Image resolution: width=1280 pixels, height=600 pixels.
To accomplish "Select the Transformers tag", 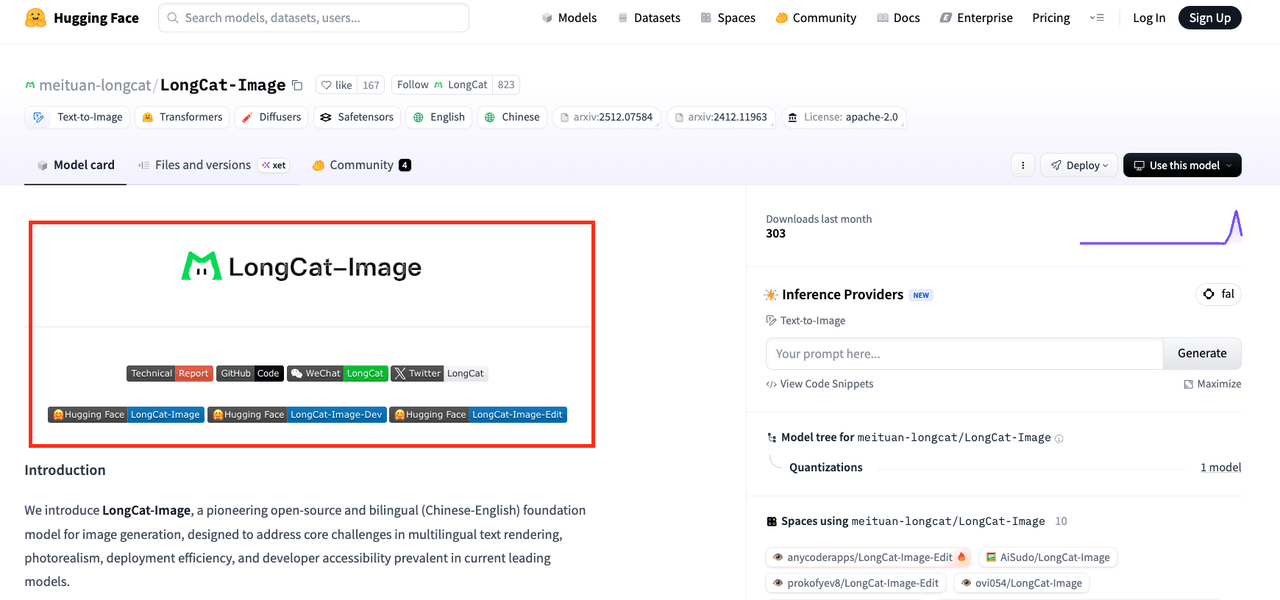I will click(x=182, y=117).
